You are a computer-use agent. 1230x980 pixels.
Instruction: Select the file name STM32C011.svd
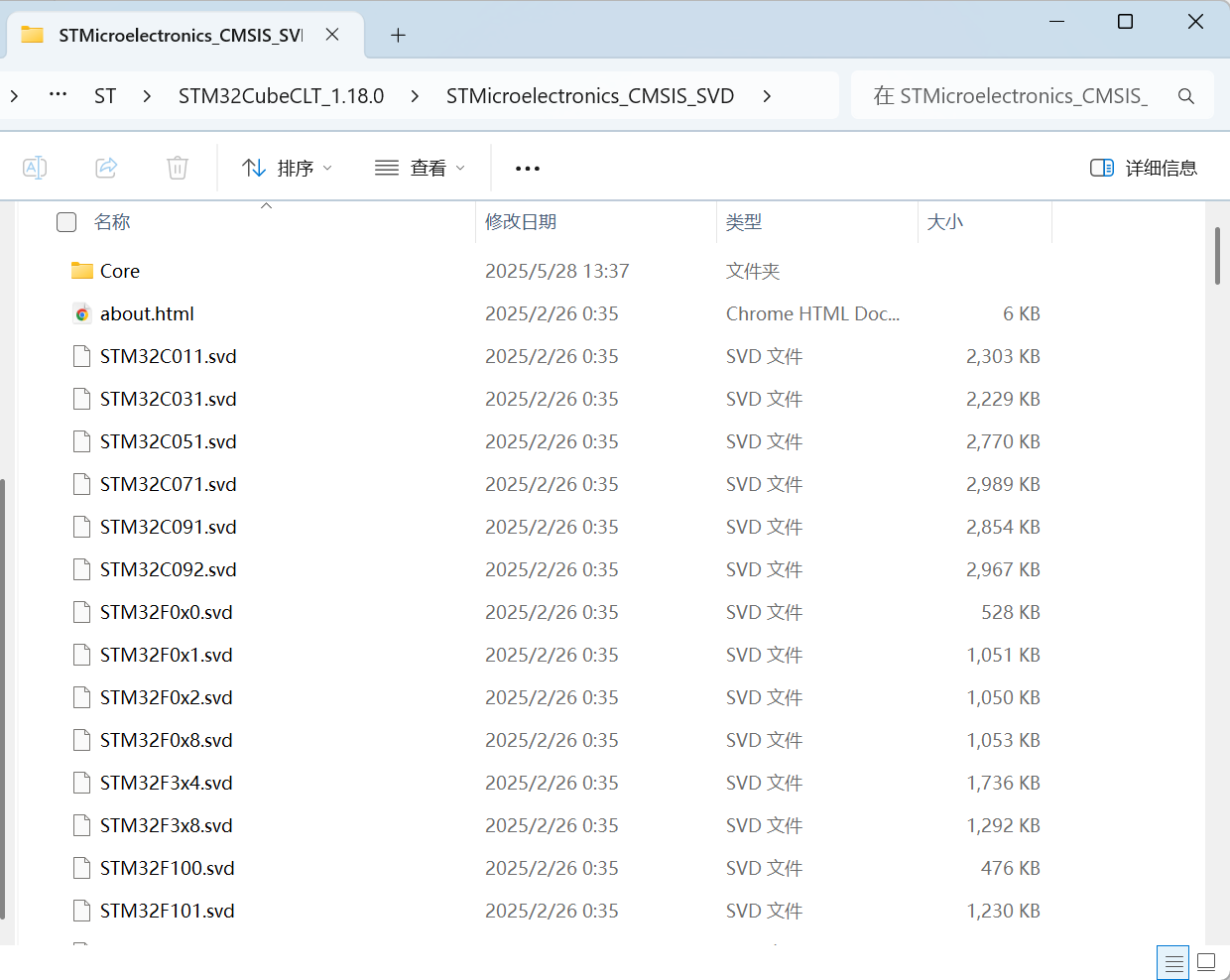[x=169, y=356]
